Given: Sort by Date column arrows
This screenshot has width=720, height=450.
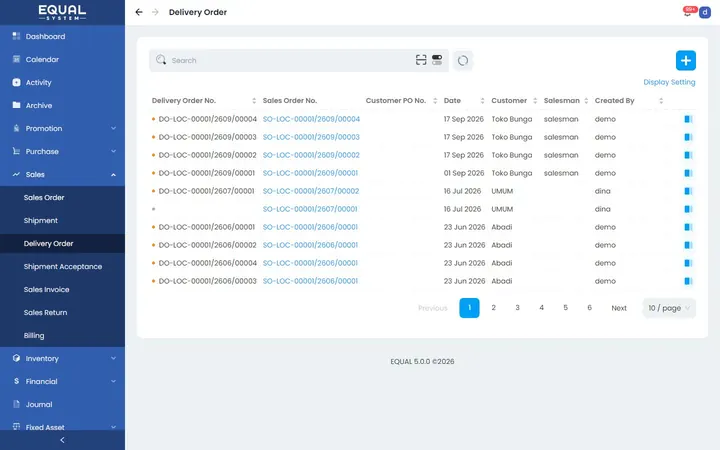Looking at the screenshot, I should point(482,101).
